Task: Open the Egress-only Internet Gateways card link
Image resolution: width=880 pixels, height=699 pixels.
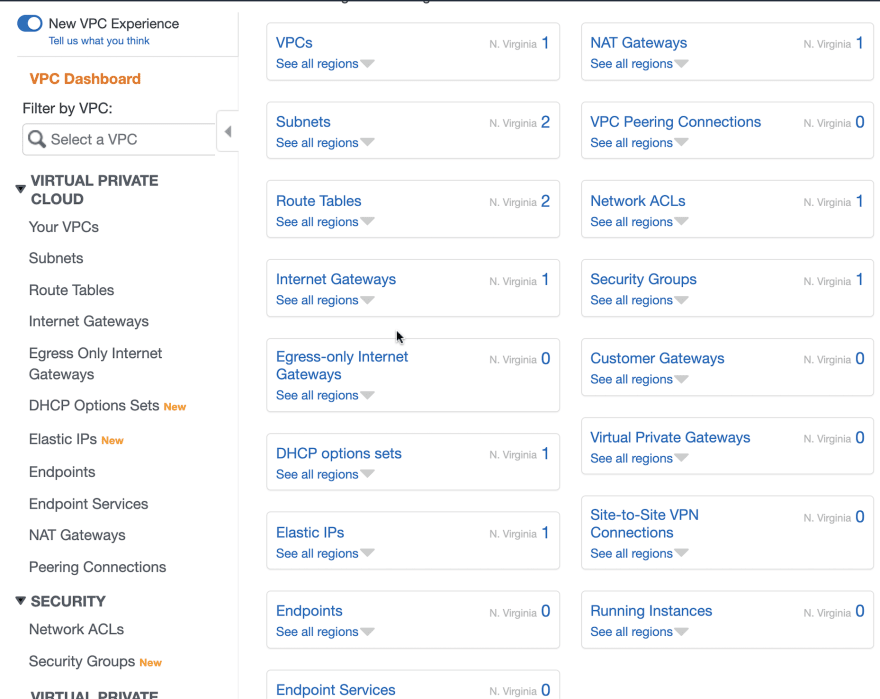Action: [x=342, y=366]
